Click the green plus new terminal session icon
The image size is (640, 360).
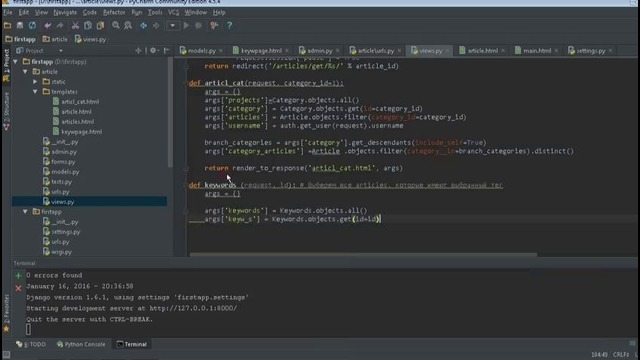(x=18, y=276)
